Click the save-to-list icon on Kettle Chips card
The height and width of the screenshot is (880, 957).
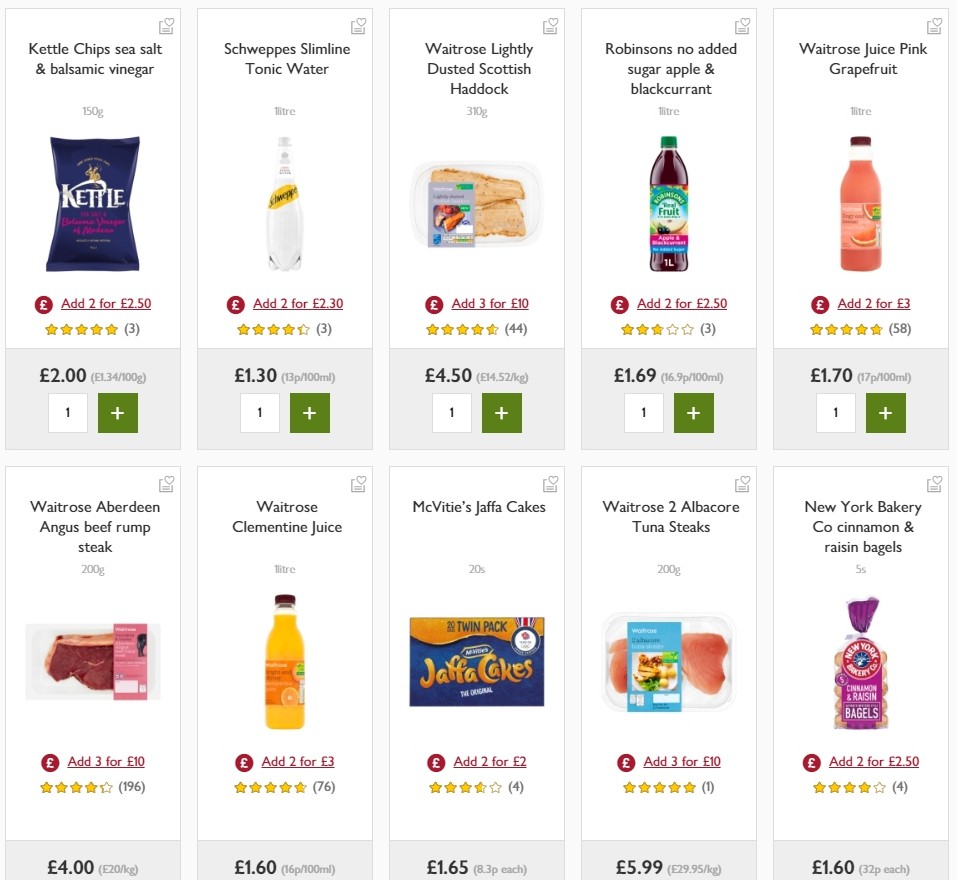pyautogui.click(x=167, y=25)
